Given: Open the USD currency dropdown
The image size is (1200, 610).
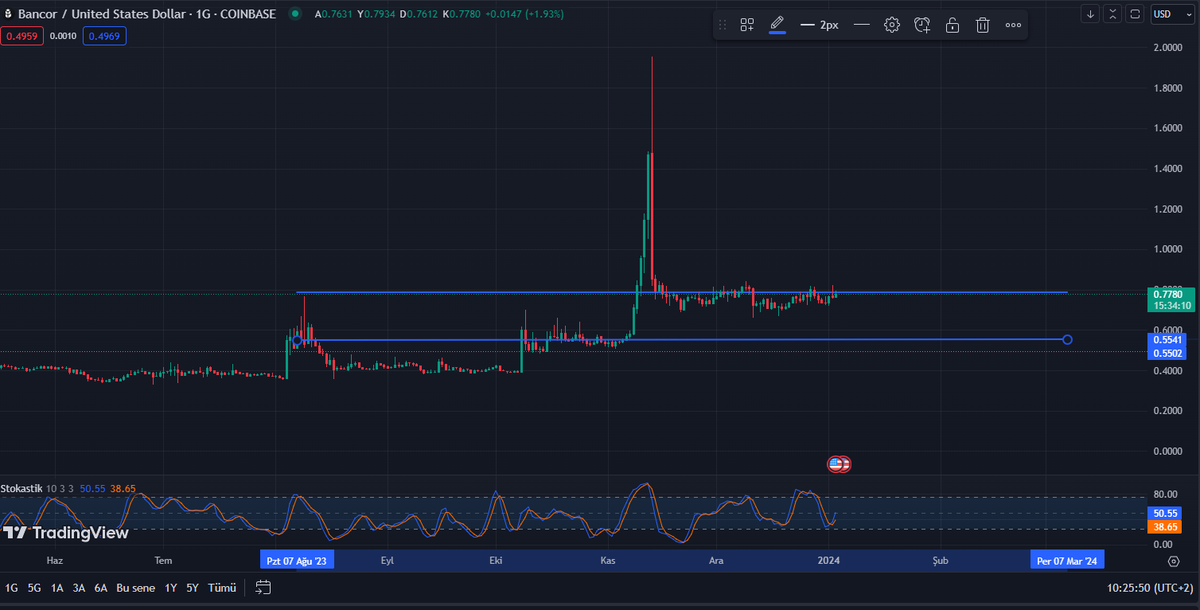Looking at the screenshot, I should pyautogui.click(x=1170, y=14).
